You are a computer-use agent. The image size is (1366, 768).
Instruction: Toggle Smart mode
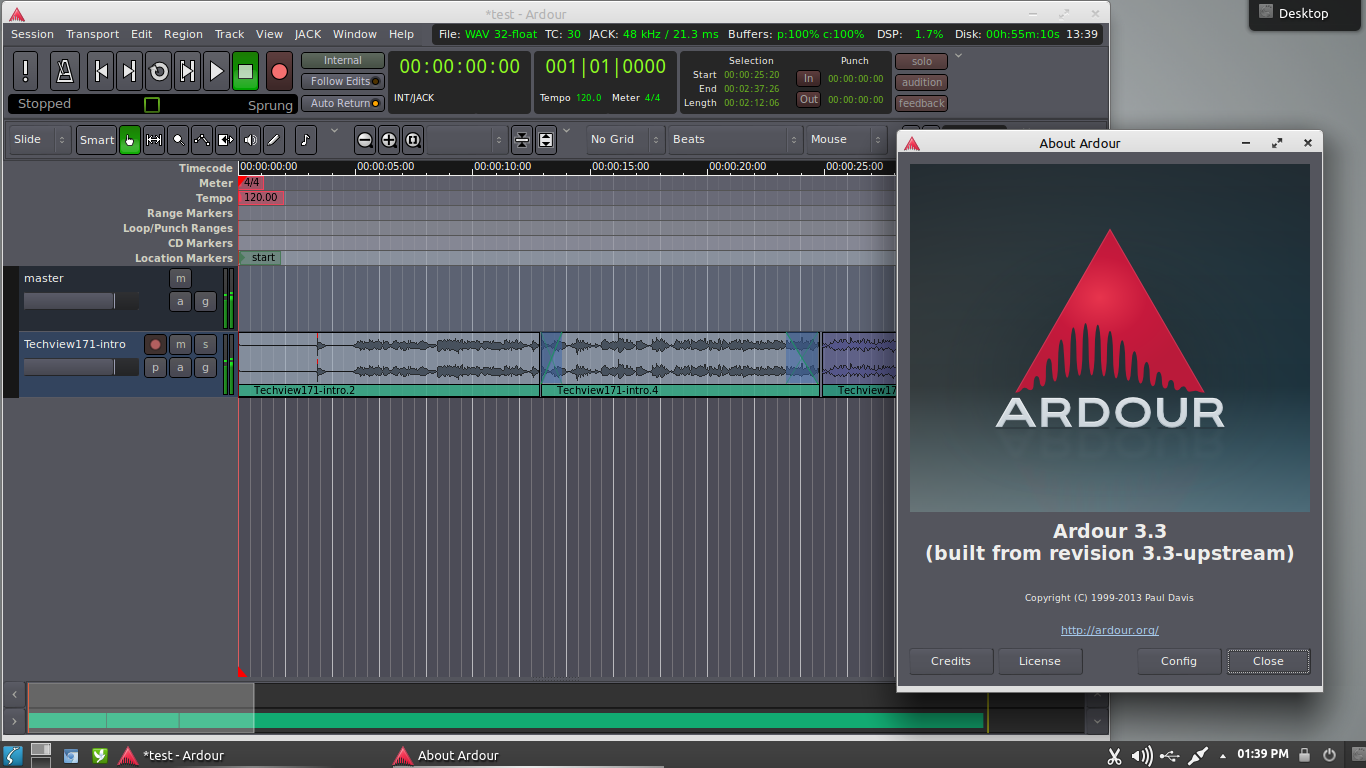coord(97,140)
